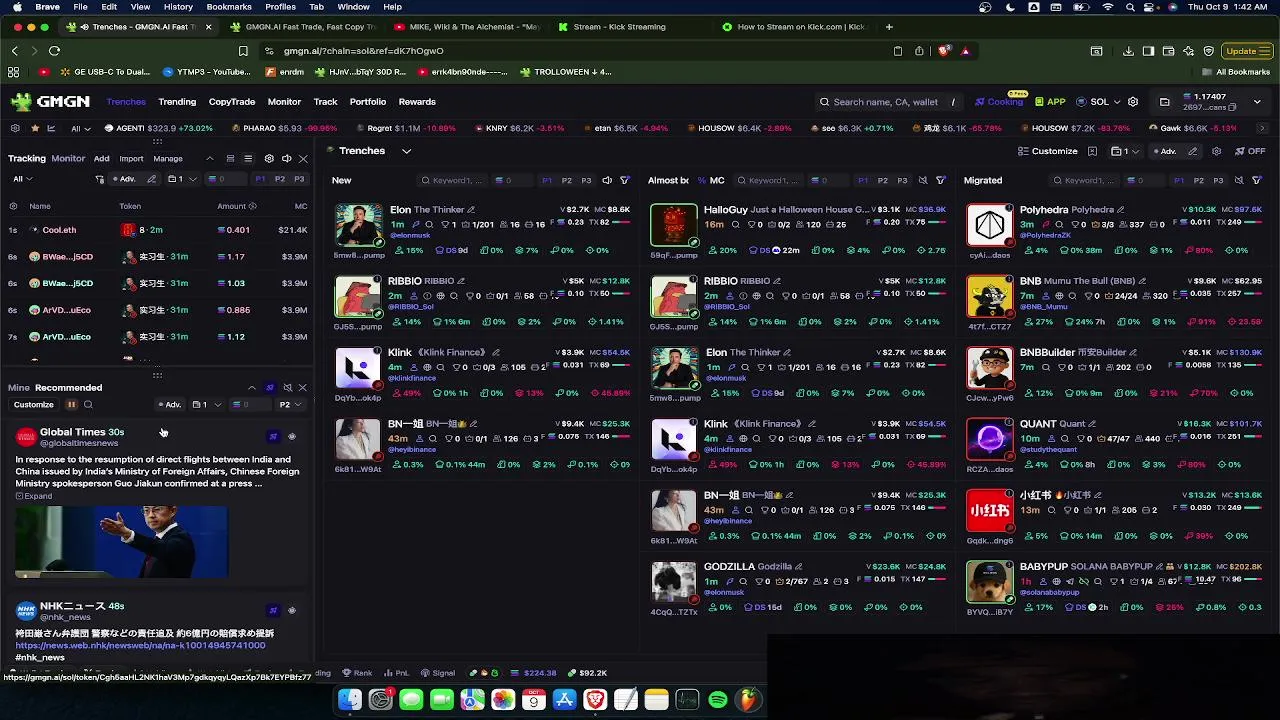This screenshot has height=720, width=1280.
Task: Open wallet count dropdown in Trenches header
Action: click(x=1126, y=151)
